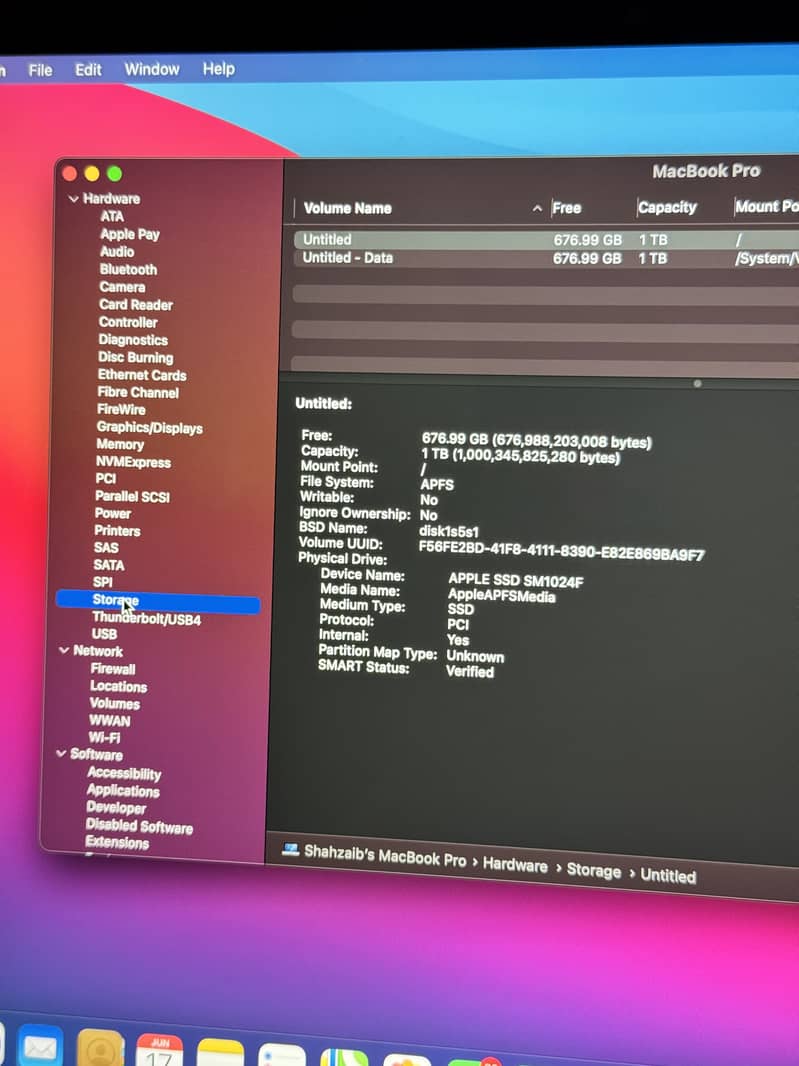Select NVMExpress in the sidebar
Viewport: 799px width, 1066px height.
coord(133,462)
